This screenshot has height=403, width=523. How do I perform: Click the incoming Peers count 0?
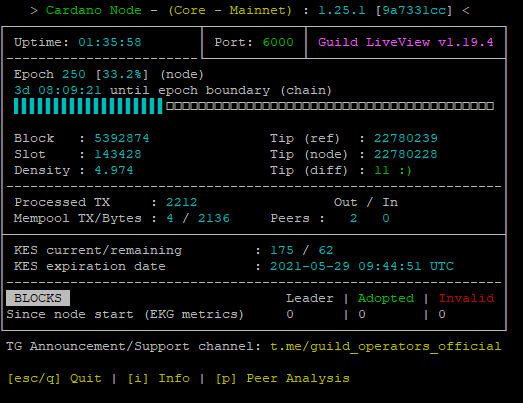tap(386, 218)
